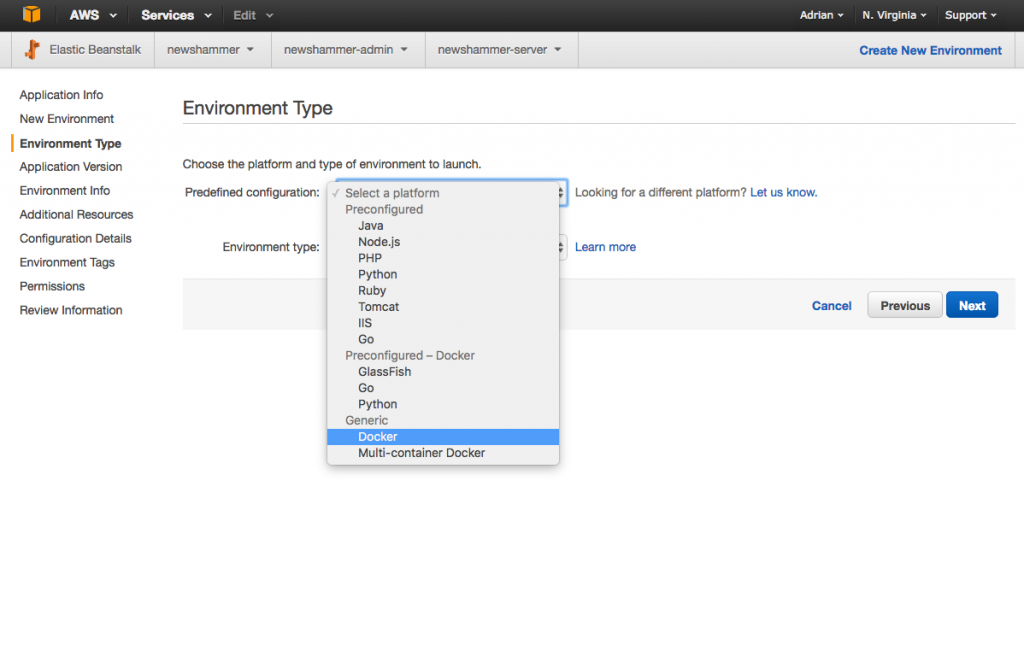Click the Create New Environment link
This screenshot has height=645, width=1024.
click(930, 49)
